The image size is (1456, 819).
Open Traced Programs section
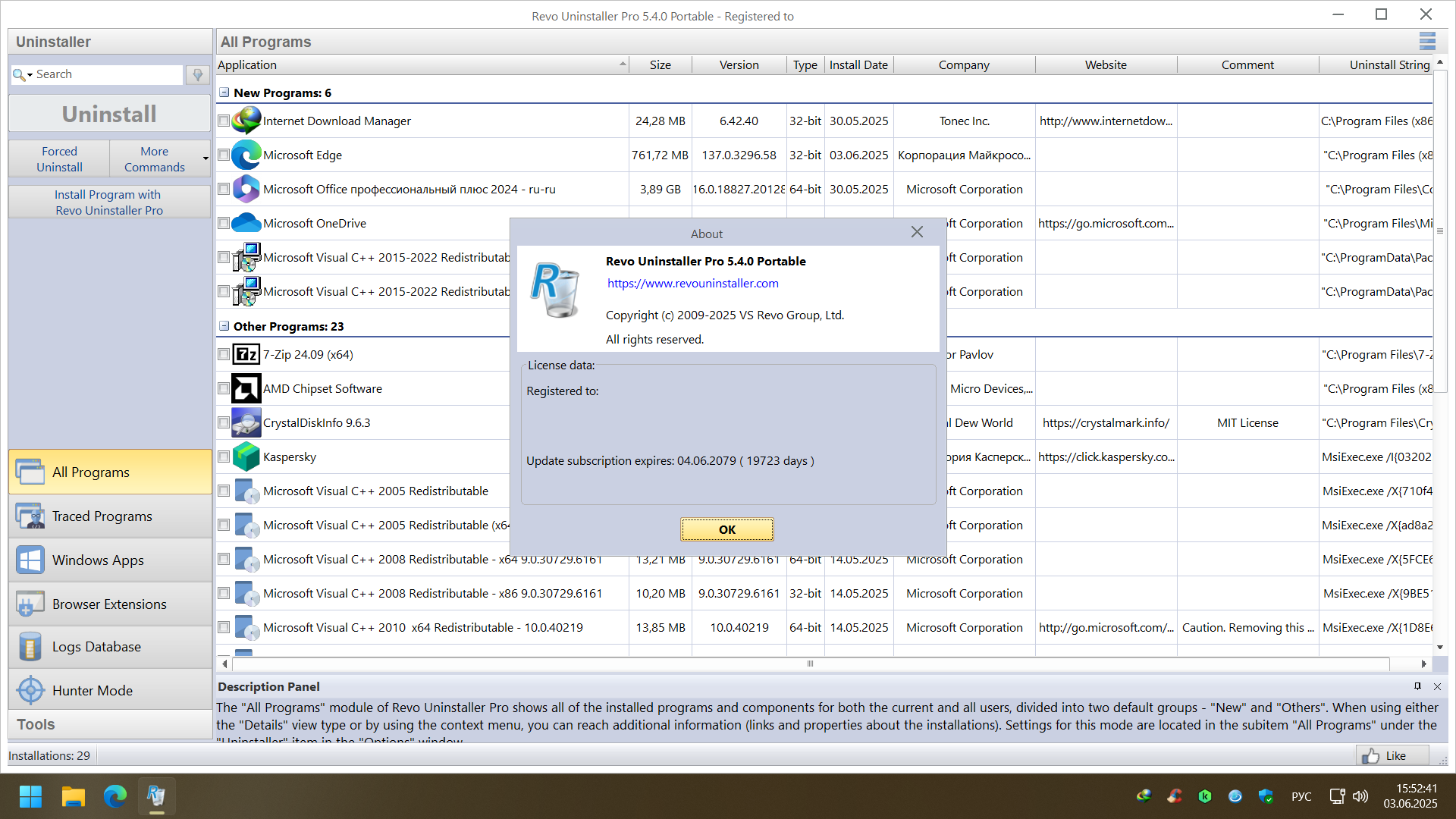tap(110, 516)
